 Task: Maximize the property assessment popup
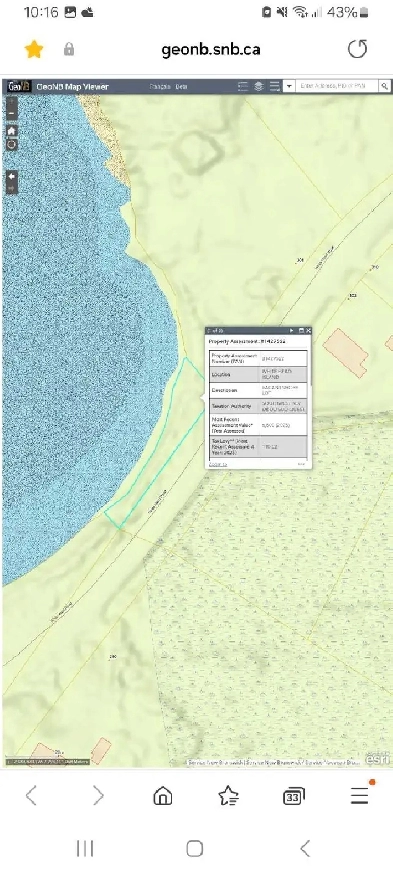tap(301, 331)
